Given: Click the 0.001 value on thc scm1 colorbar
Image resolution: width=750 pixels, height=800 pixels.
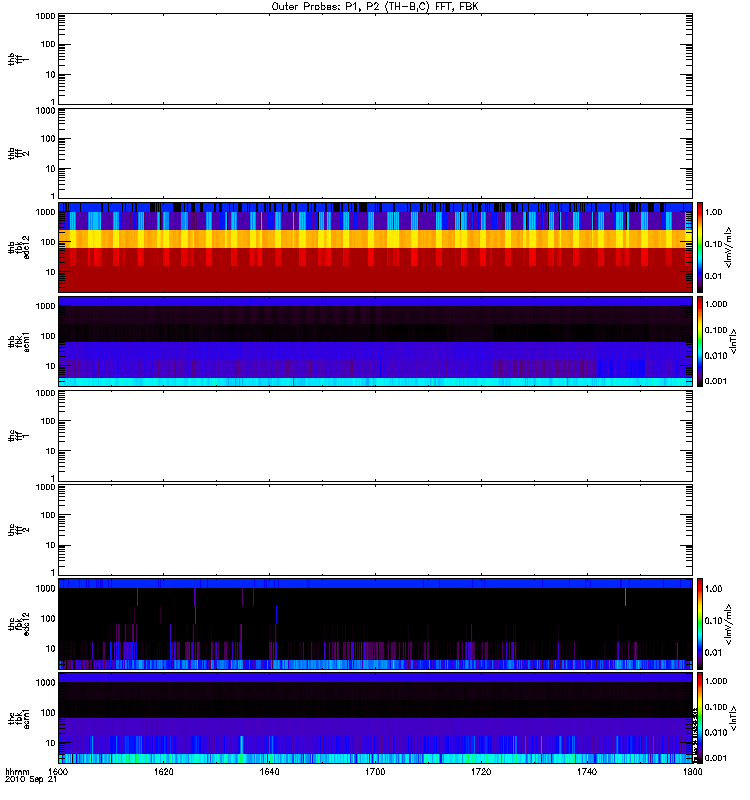Looking at the screenshot, I should 716,758.
